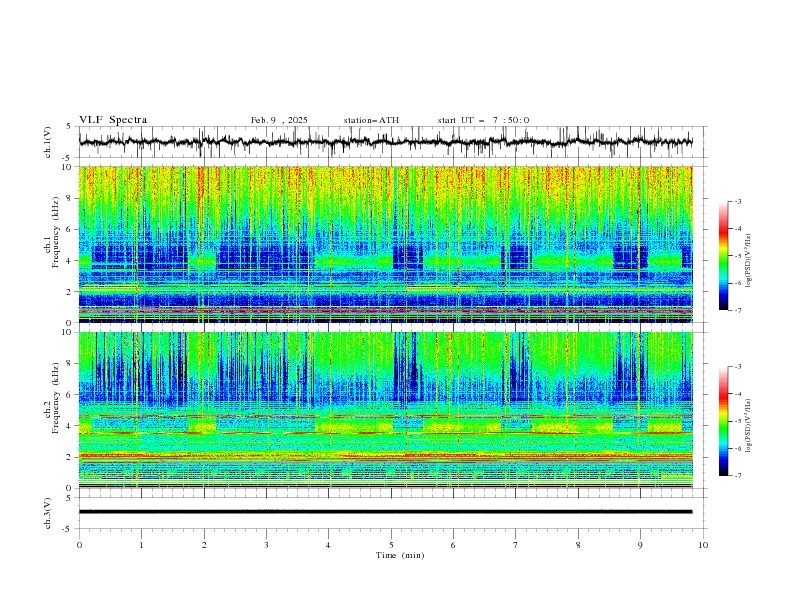The image size is (792, 612).
Task: Click the '-3' label on ch.1 color bar
Action: click(x=737, y=201)
